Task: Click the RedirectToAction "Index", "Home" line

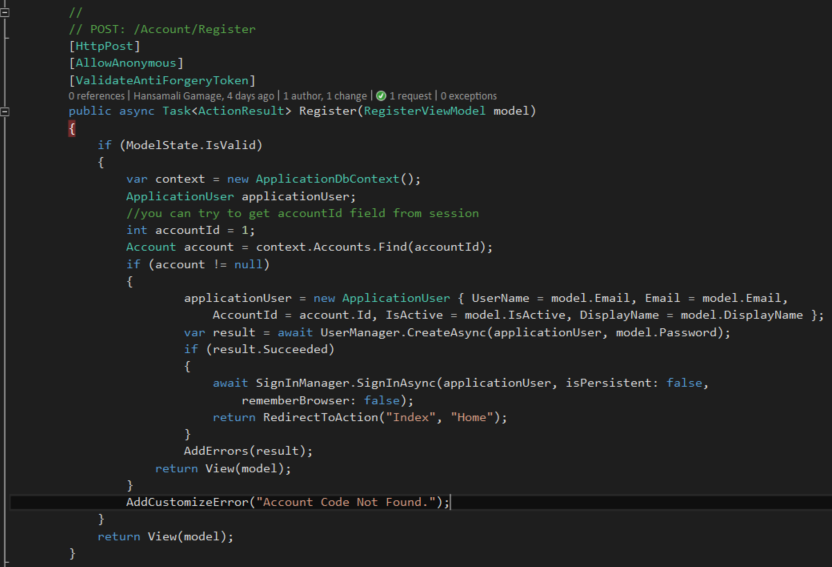Action: 360,417
